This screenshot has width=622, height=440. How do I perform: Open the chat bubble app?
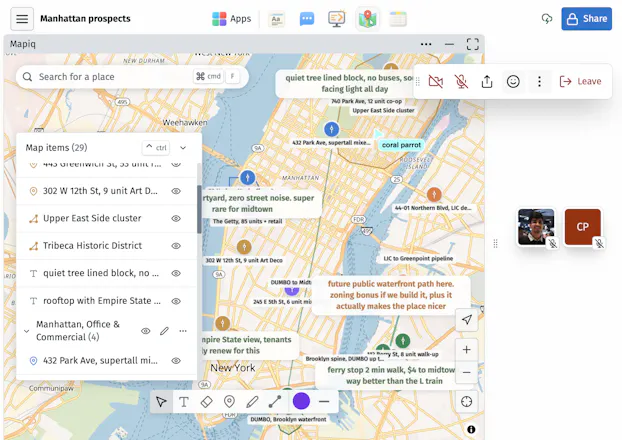coord(307,19)
